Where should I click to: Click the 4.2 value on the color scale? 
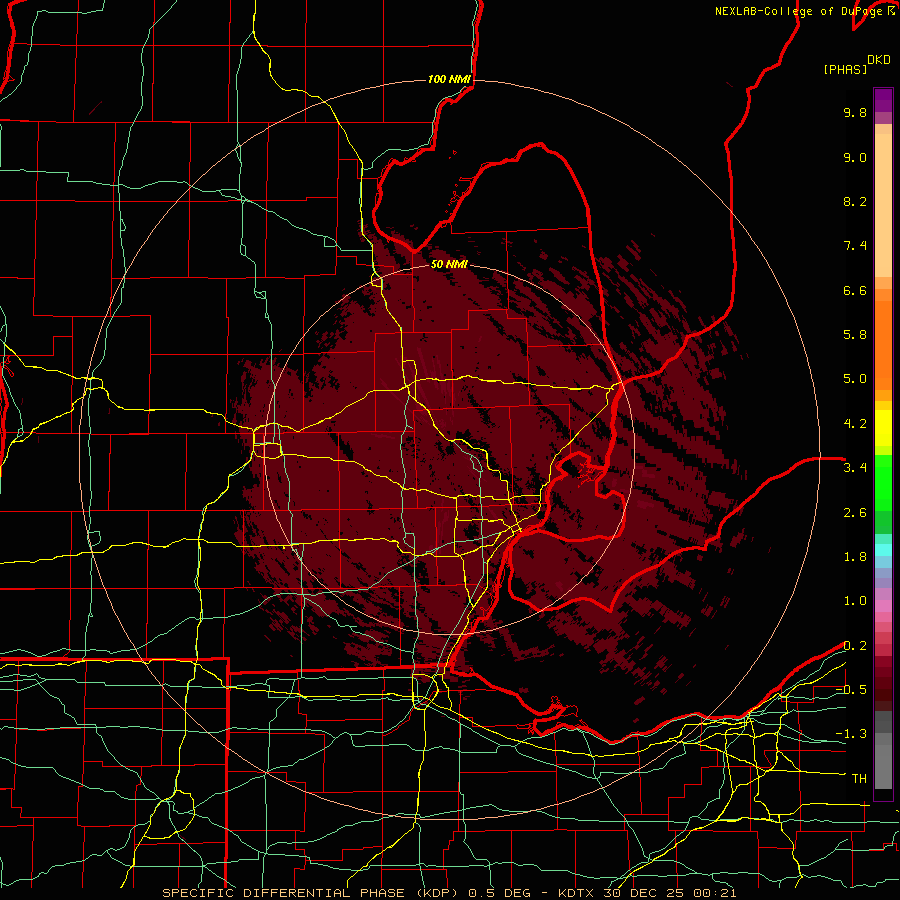pos(855,424)
